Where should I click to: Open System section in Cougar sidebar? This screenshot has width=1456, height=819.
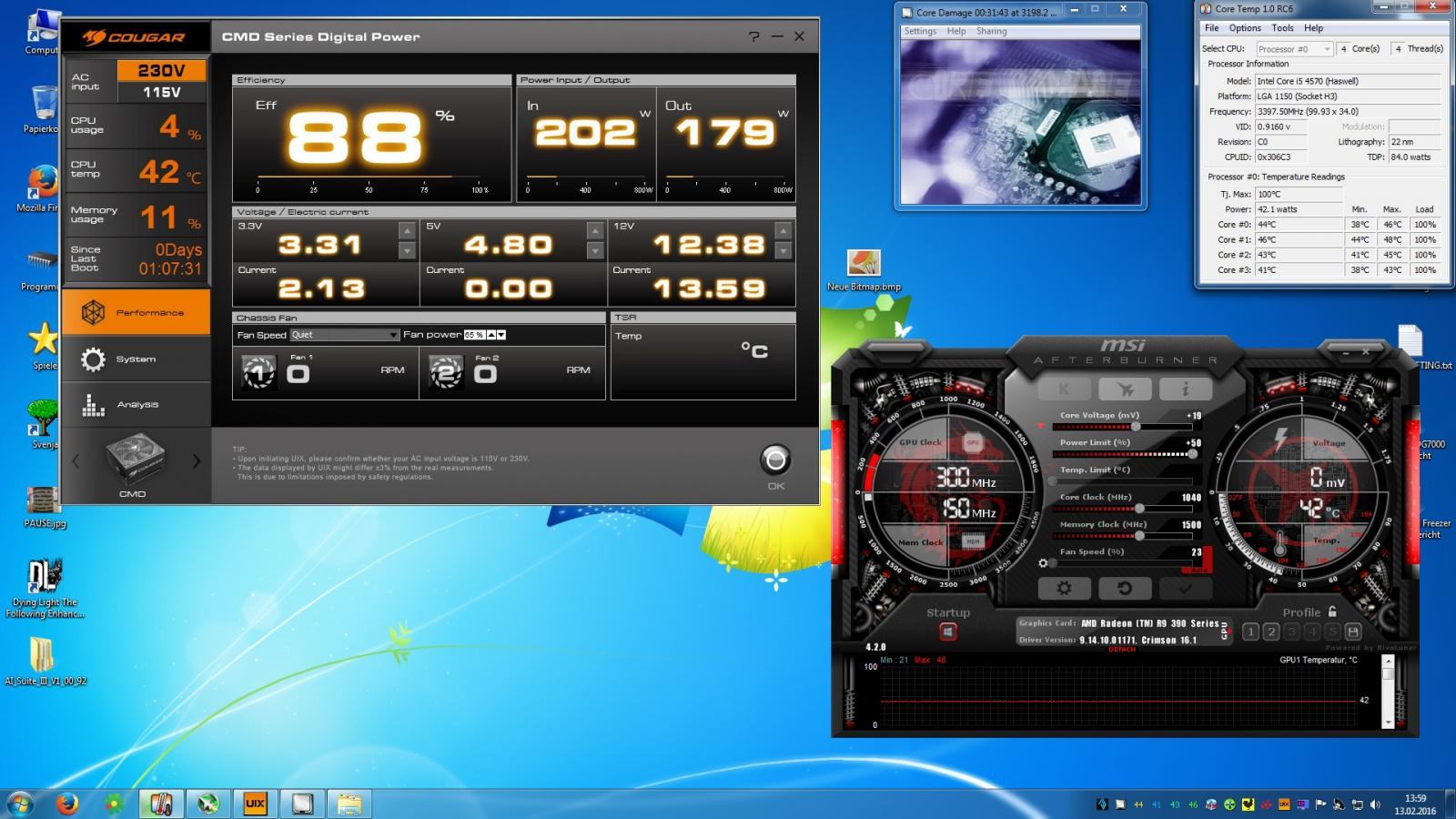coord(136,359)
